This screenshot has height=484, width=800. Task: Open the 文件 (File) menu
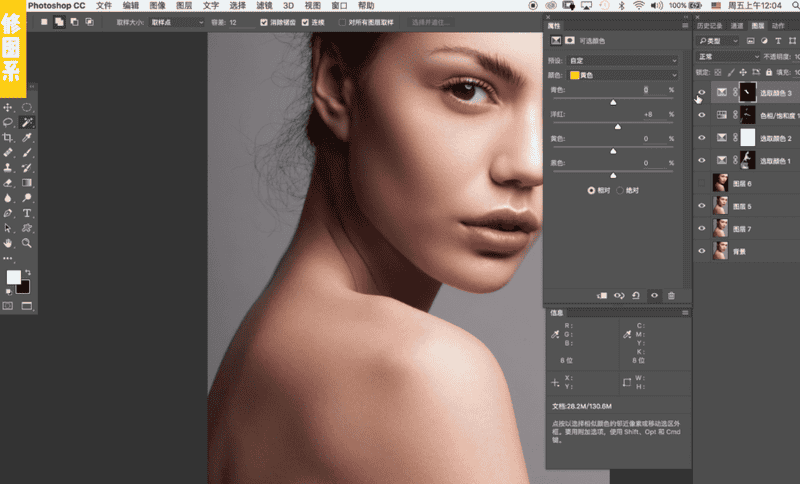click(x=104, y=6)
